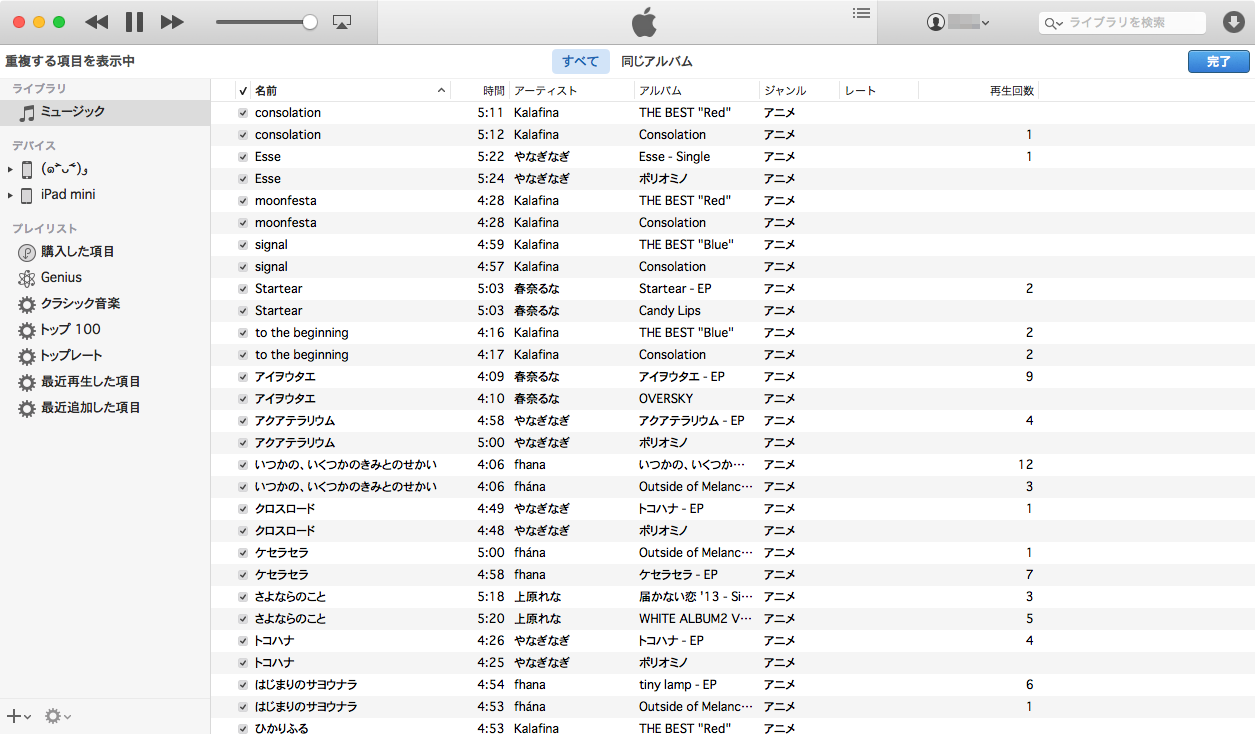Click the previous track rewind button

click(x=96, y=22)
